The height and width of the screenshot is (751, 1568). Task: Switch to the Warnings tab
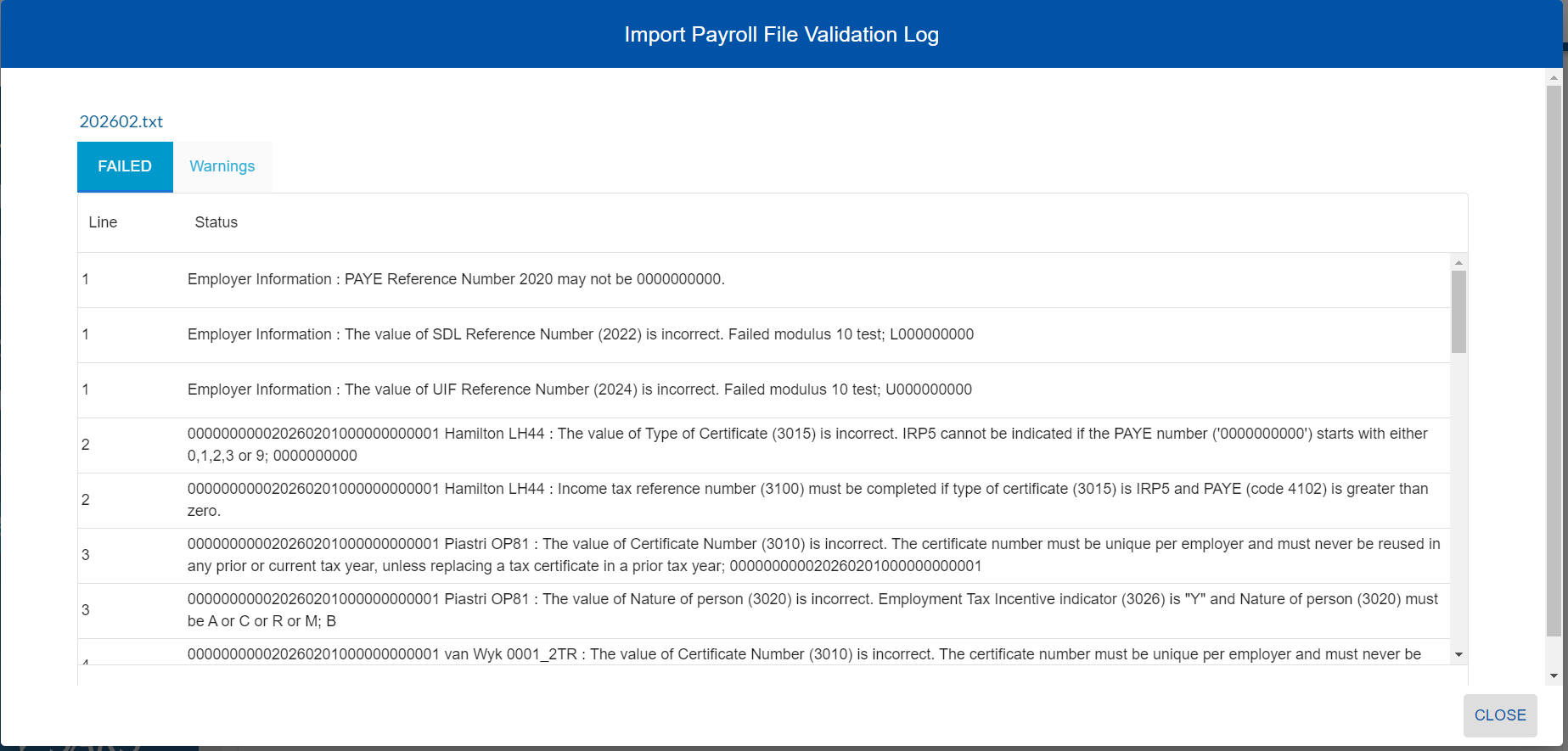[222, 166]
